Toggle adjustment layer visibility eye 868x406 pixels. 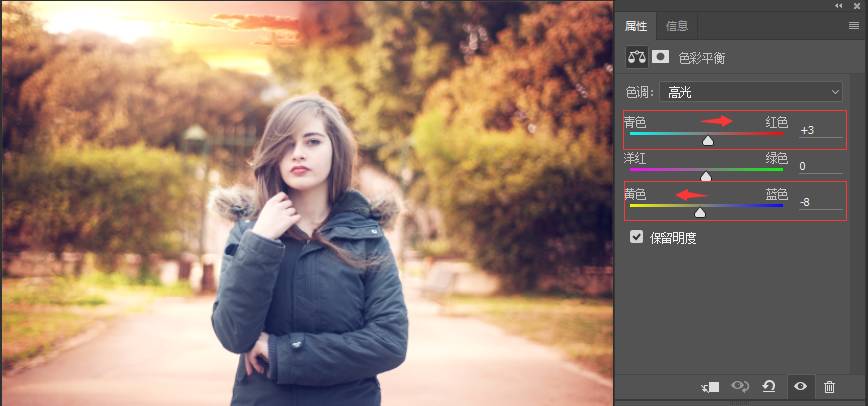[x=800, y=387]
